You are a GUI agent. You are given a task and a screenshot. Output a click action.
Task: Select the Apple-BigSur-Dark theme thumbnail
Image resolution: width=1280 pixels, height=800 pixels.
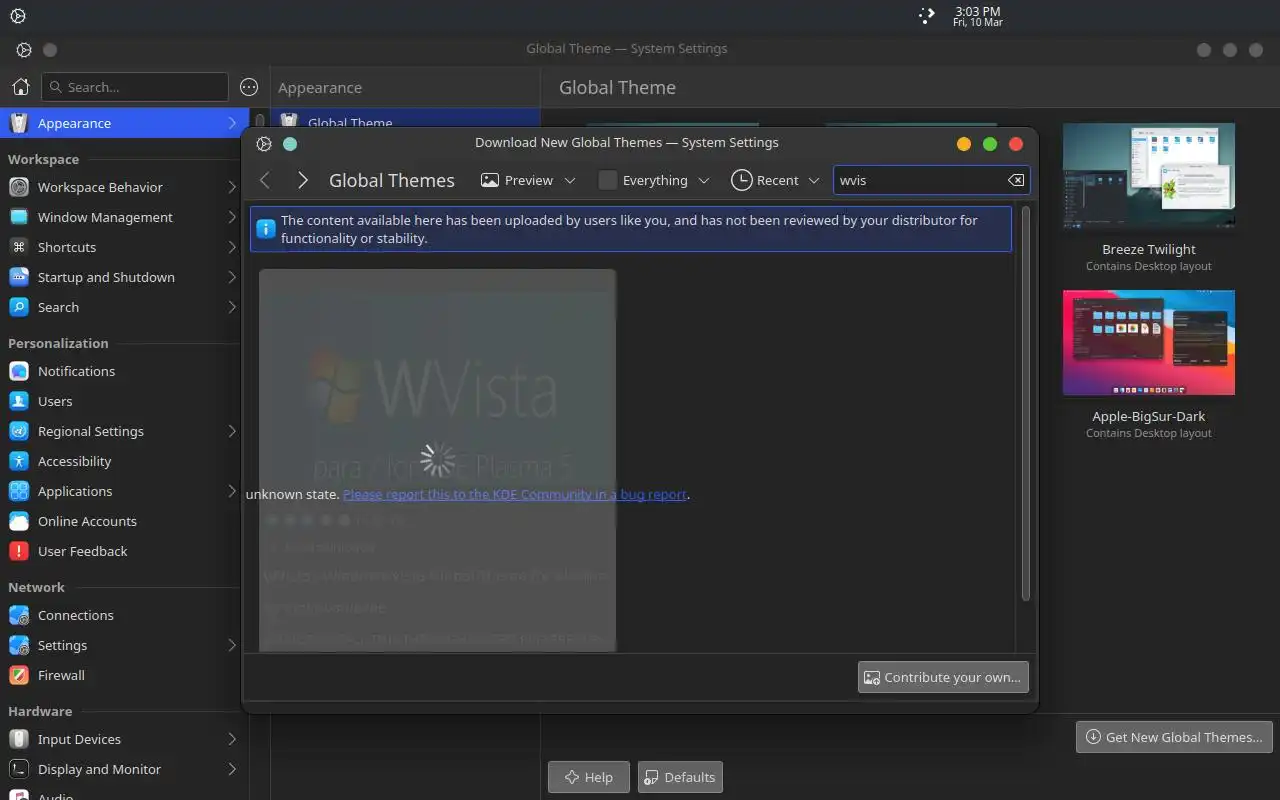pyautogui.click(x=1149, y=342)
